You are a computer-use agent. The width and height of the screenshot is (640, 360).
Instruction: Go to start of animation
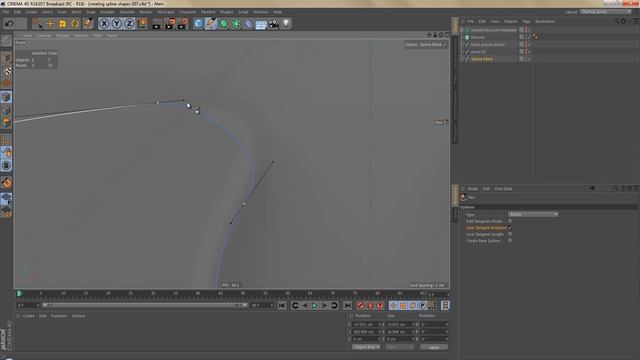(282, 306)
